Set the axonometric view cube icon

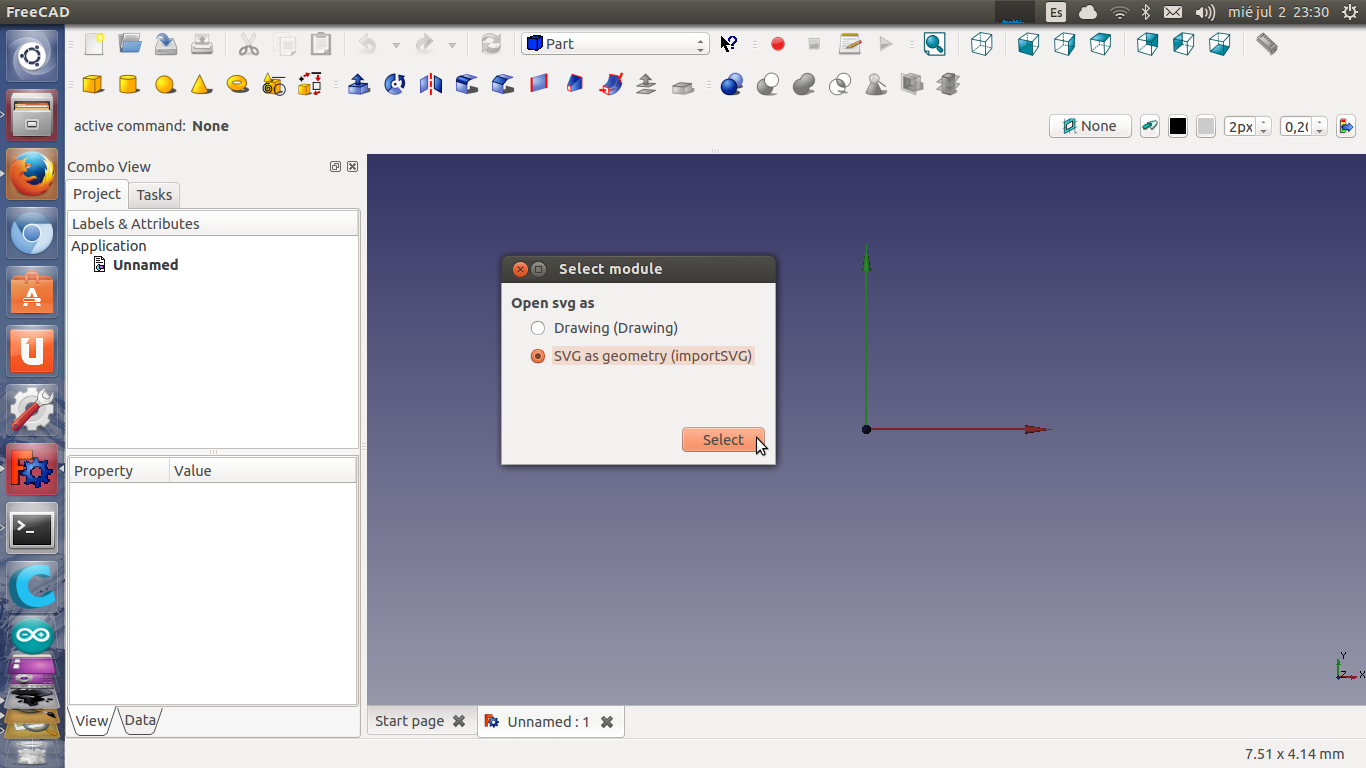982,44
